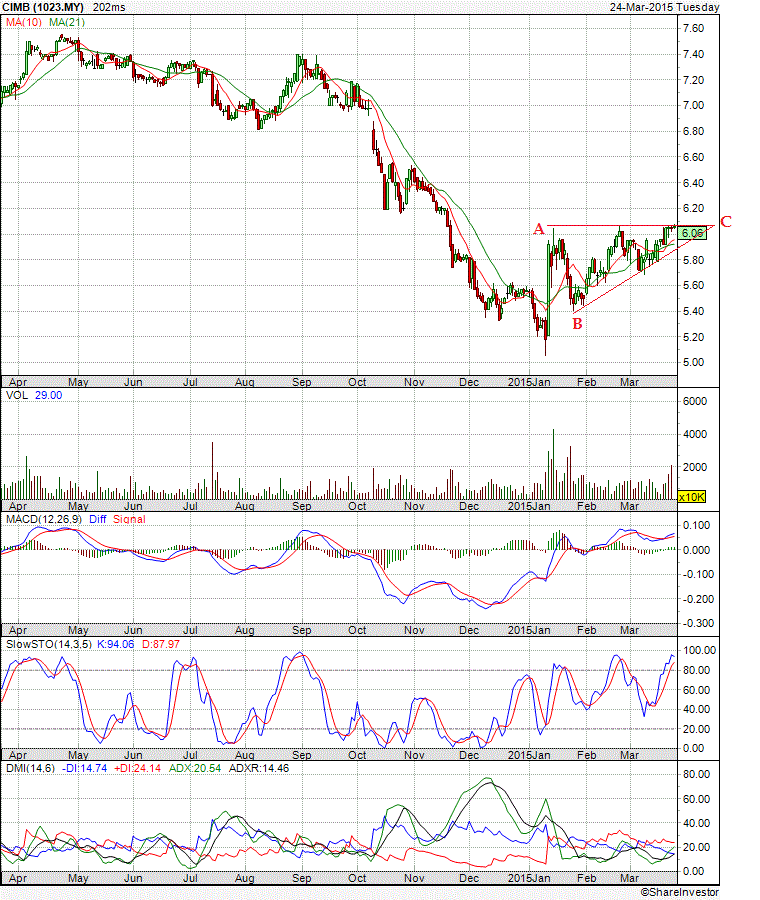Viewport: 760px width, 900px height.
Task: Click the SlowSTO(14,3,5) indicator label
Action: 49,645
